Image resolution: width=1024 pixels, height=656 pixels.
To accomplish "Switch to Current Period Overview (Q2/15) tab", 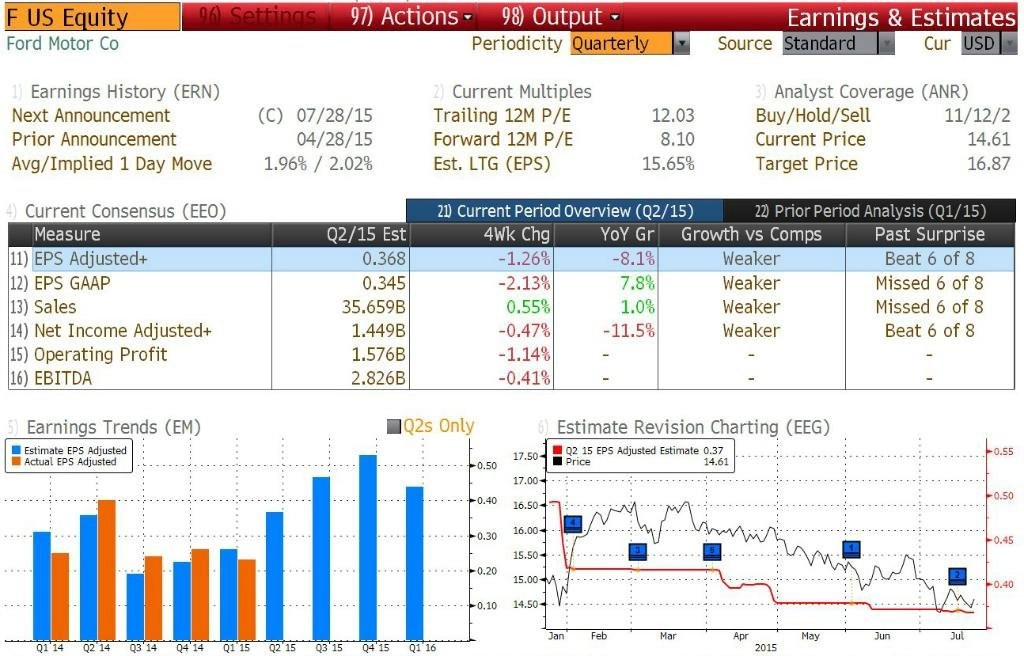I will tap(564, 211).
